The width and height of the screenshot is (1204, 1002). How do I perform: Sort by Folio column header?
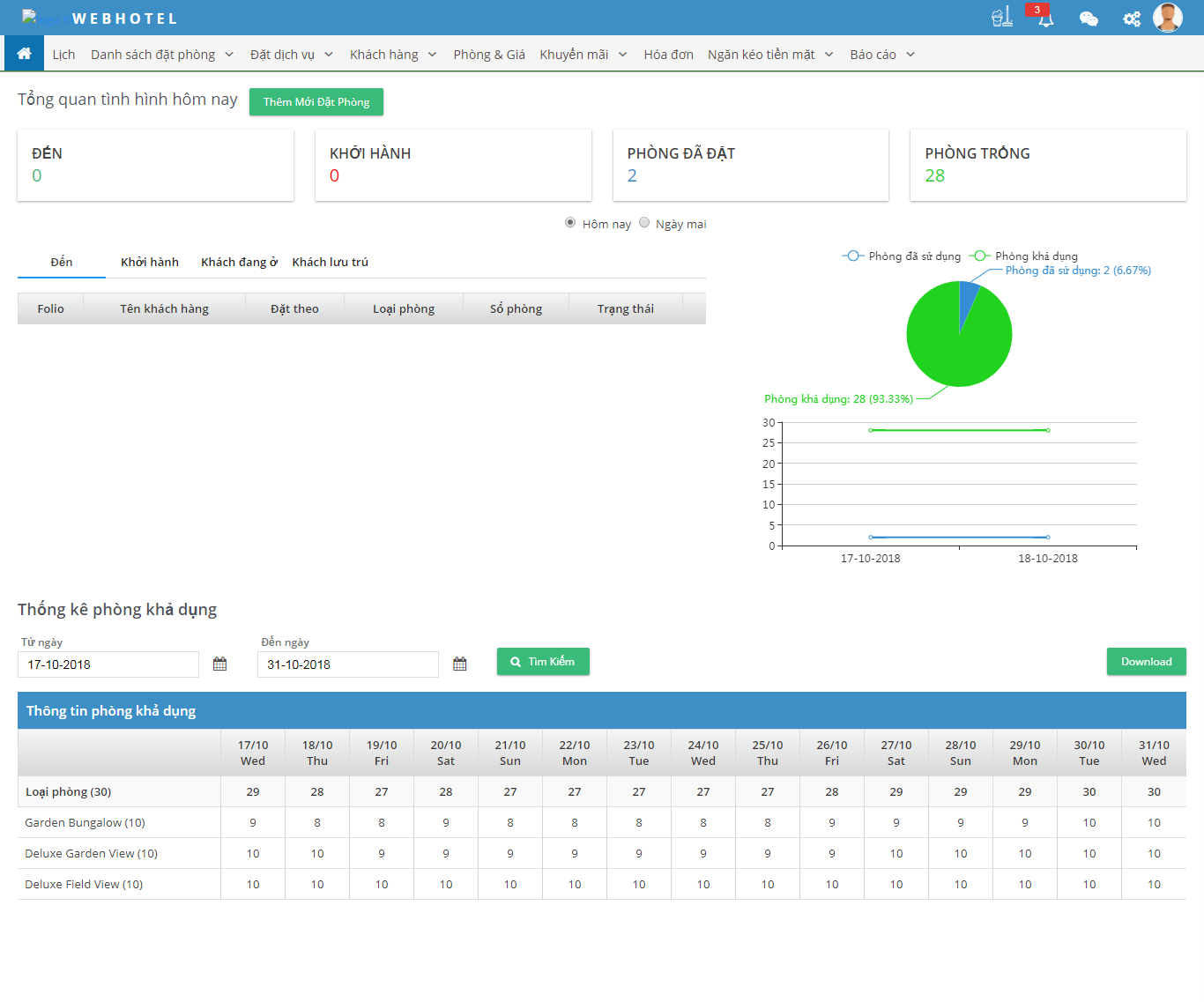[50, 308]
